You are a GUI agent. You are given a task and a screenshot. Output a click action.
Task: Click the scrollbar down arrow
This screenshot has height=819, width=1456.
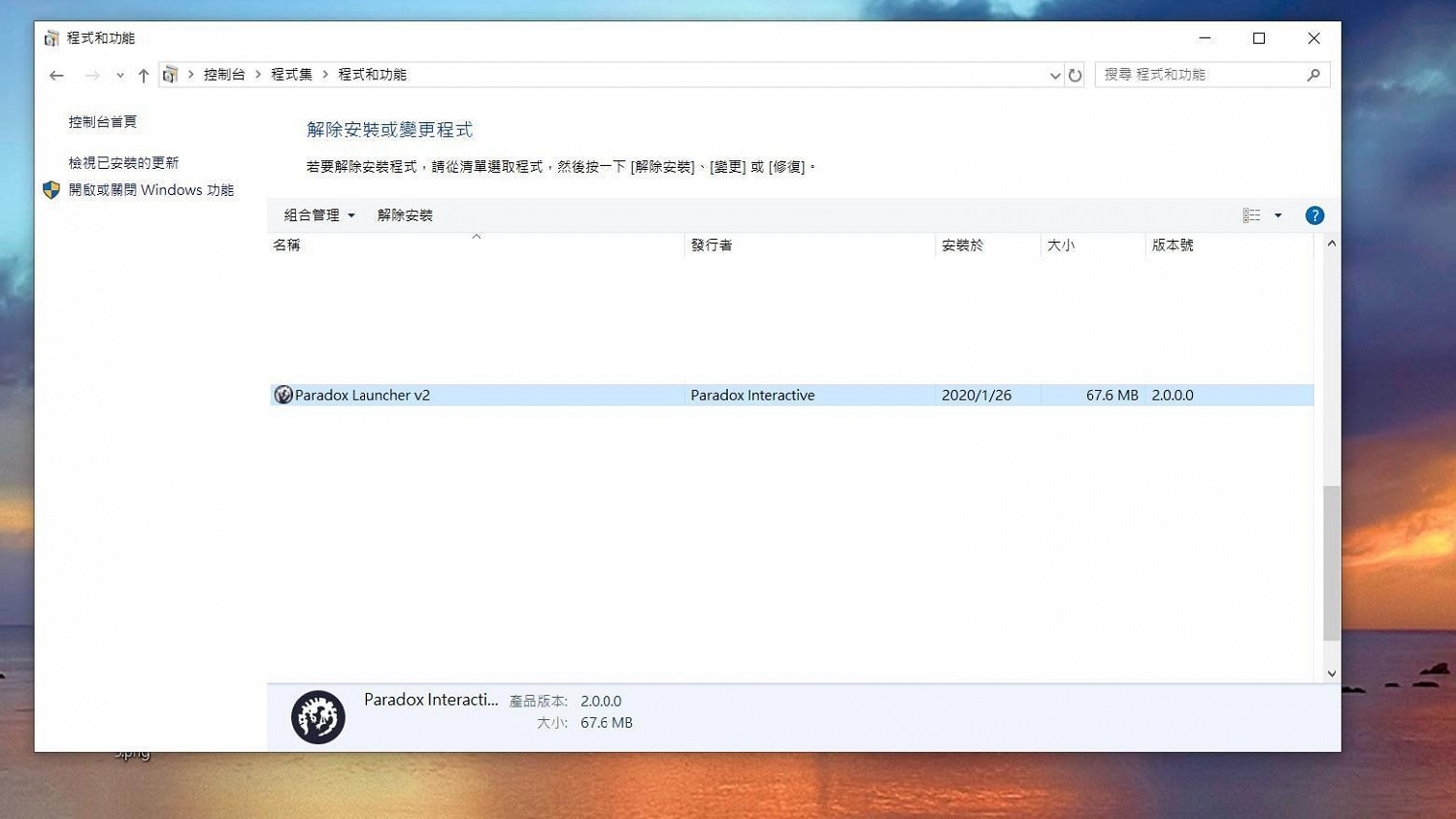click(1331, 673)
